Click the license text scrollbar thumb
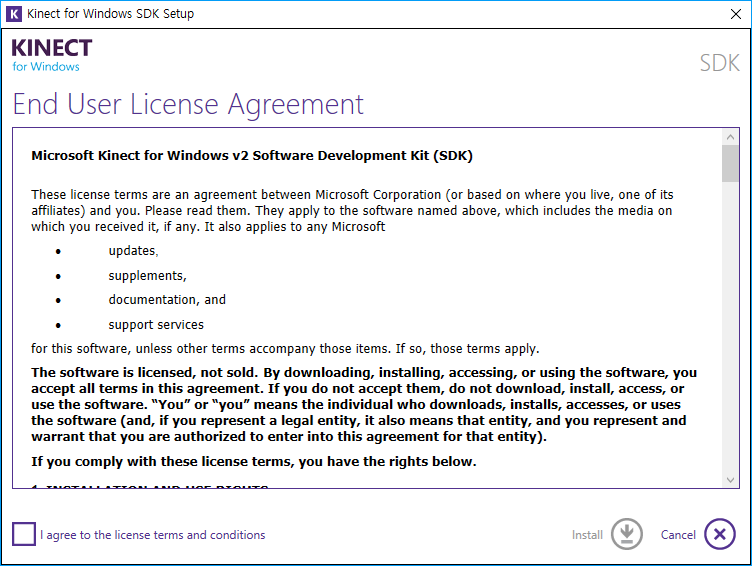752x566 pixels. tap(730, 164)
